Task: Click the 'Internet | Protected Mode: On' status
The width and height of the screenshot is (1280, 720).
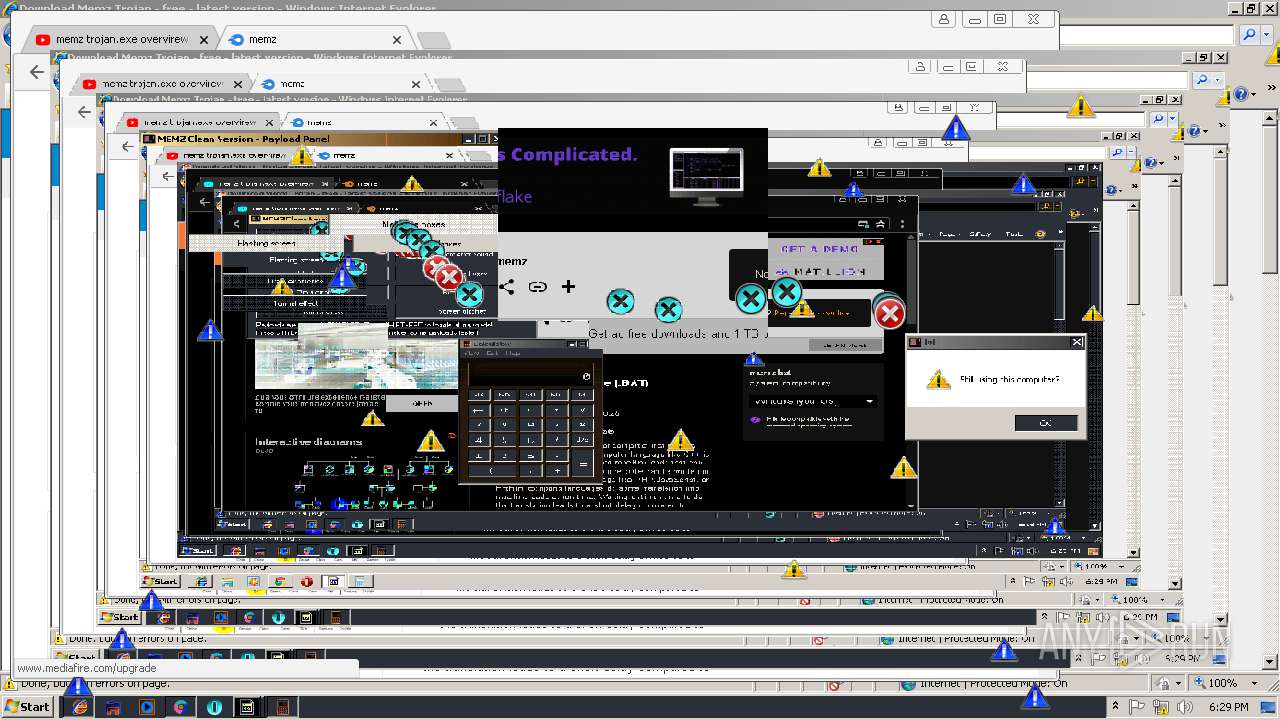Action: 993,683
